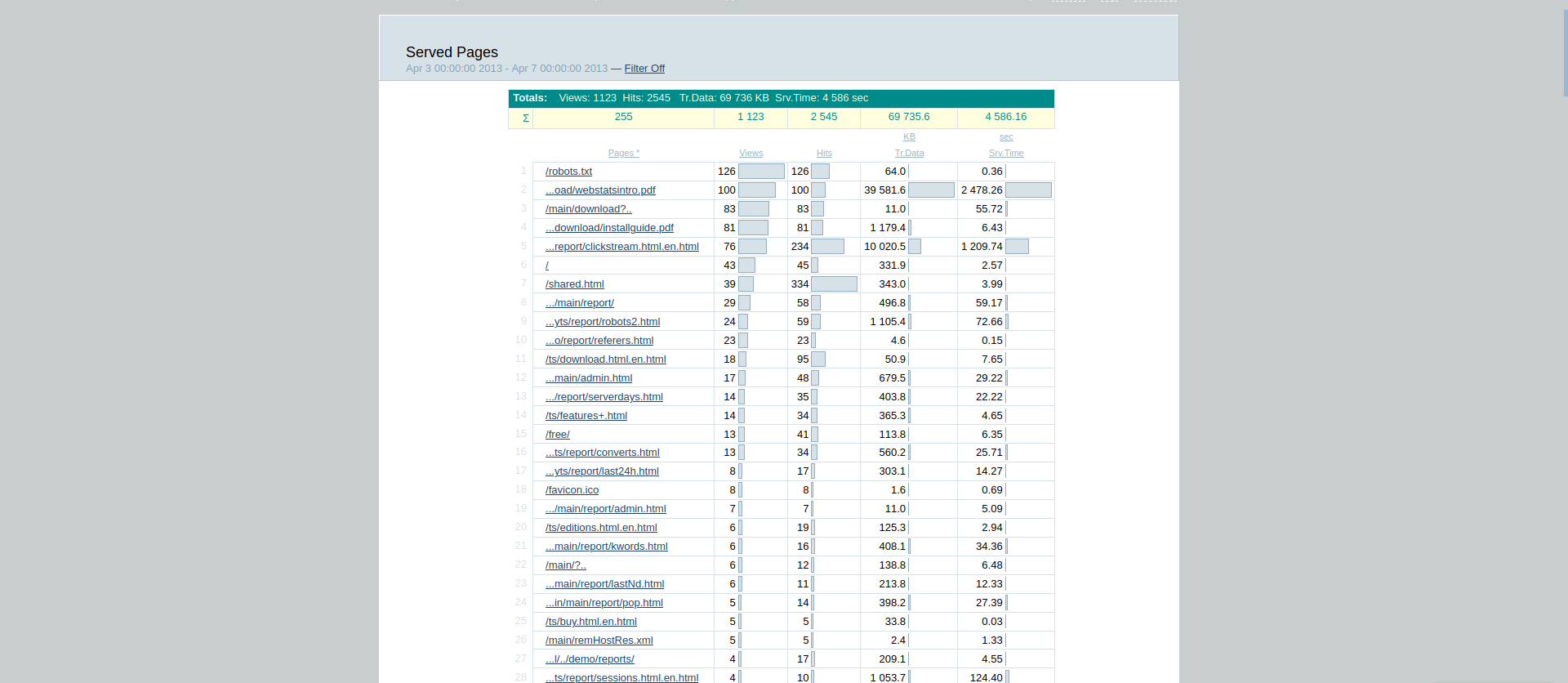Image resolution: width=1568 pixels, height=683 pixels.
Task: Open the /robots.txt page link
Action: (x=568, y=172)
